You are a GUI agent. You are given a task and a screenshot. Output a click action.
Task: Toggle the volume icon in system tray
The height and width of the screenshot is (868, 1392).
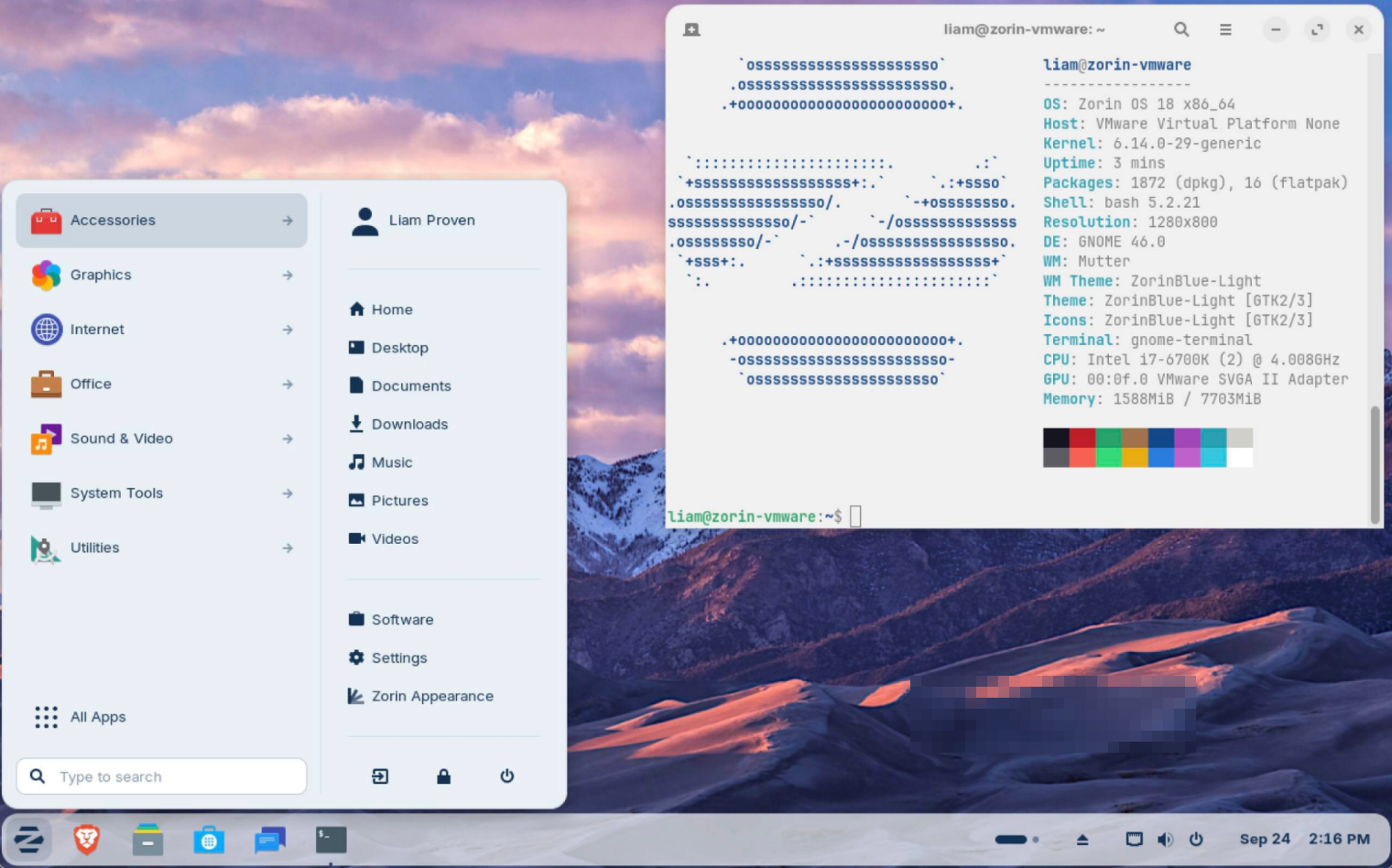(1165, 839)
